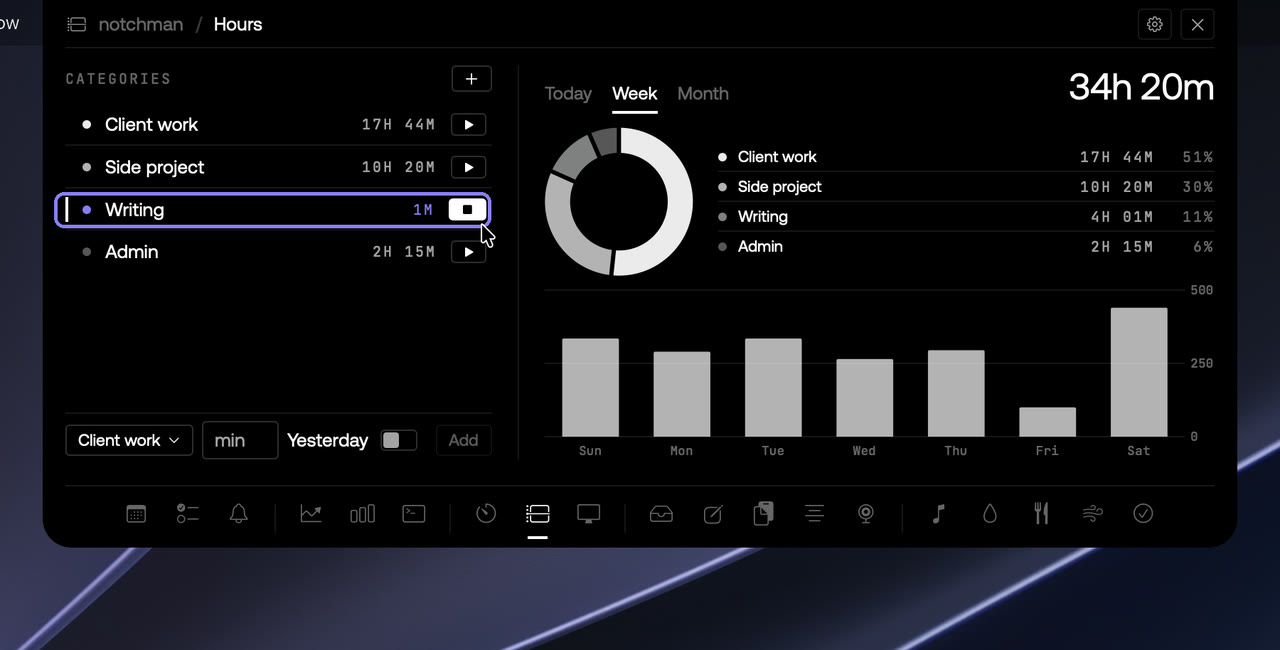
Task: Switch to the Month tab
Action: (703, 94)
